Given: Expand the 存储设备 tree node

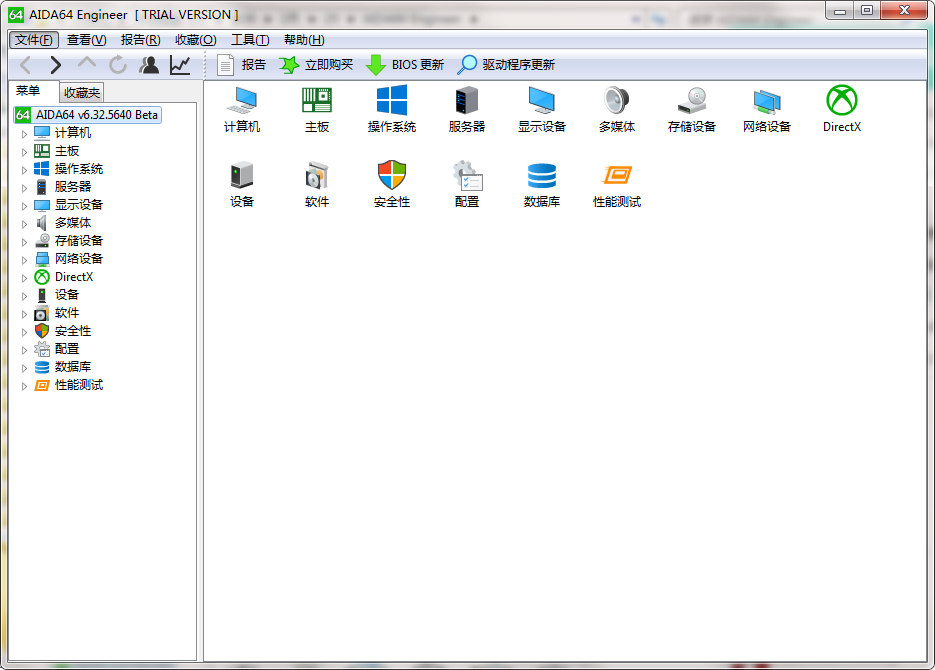Looking at the screenshot, I should coord(24,242).
